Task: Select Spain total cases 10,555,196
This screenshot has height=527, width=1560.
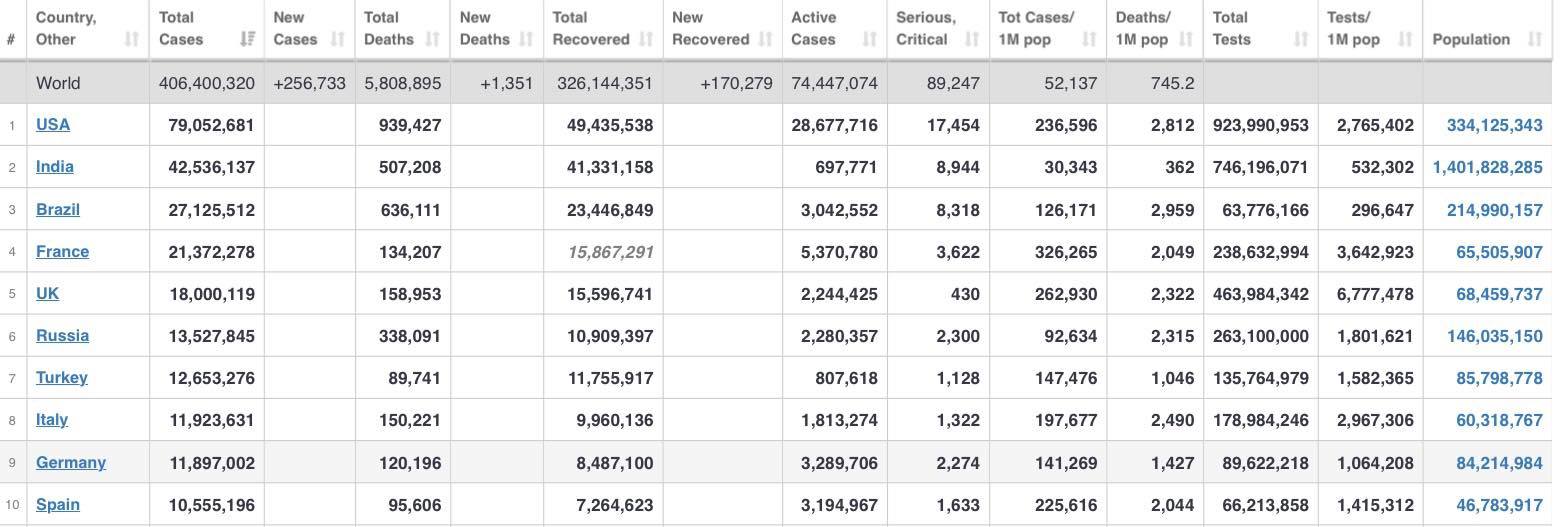Action: (211, 505)
